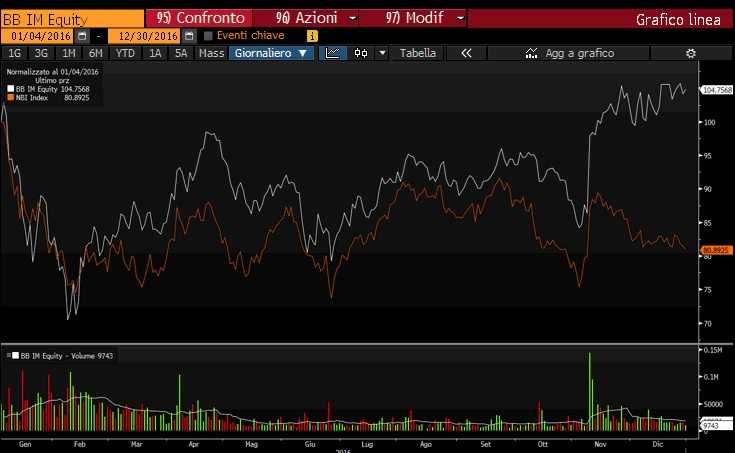Viewport: 735px width, 453px height.
Task: Expand the Giornaliero period dropdown
Action: tap(270, 53)
